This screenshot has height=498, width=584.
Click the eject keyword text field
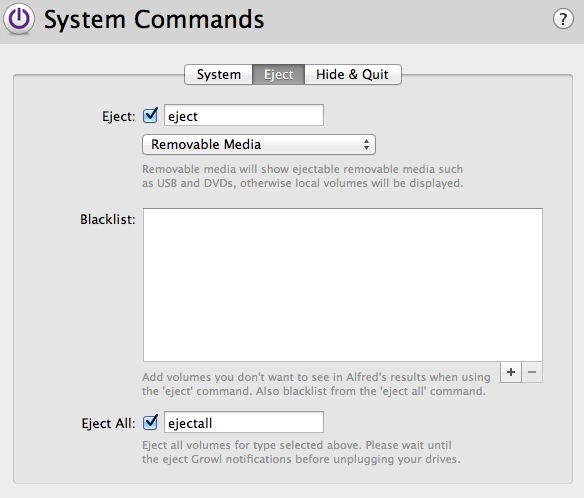click(x=244, y=115)
